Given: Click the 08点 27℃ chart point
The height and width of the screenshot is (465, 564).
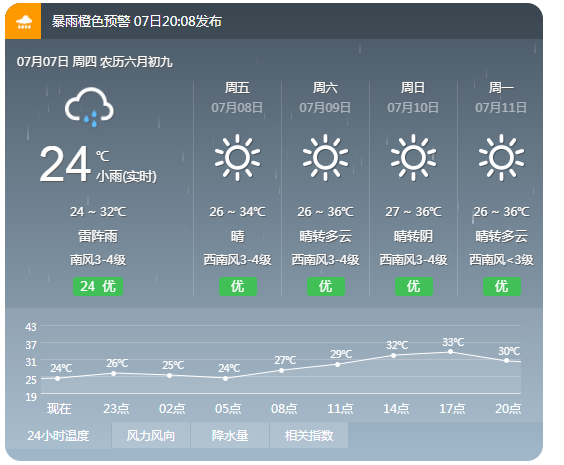Looking at the screenshot, I should click(x=281, y=370).
